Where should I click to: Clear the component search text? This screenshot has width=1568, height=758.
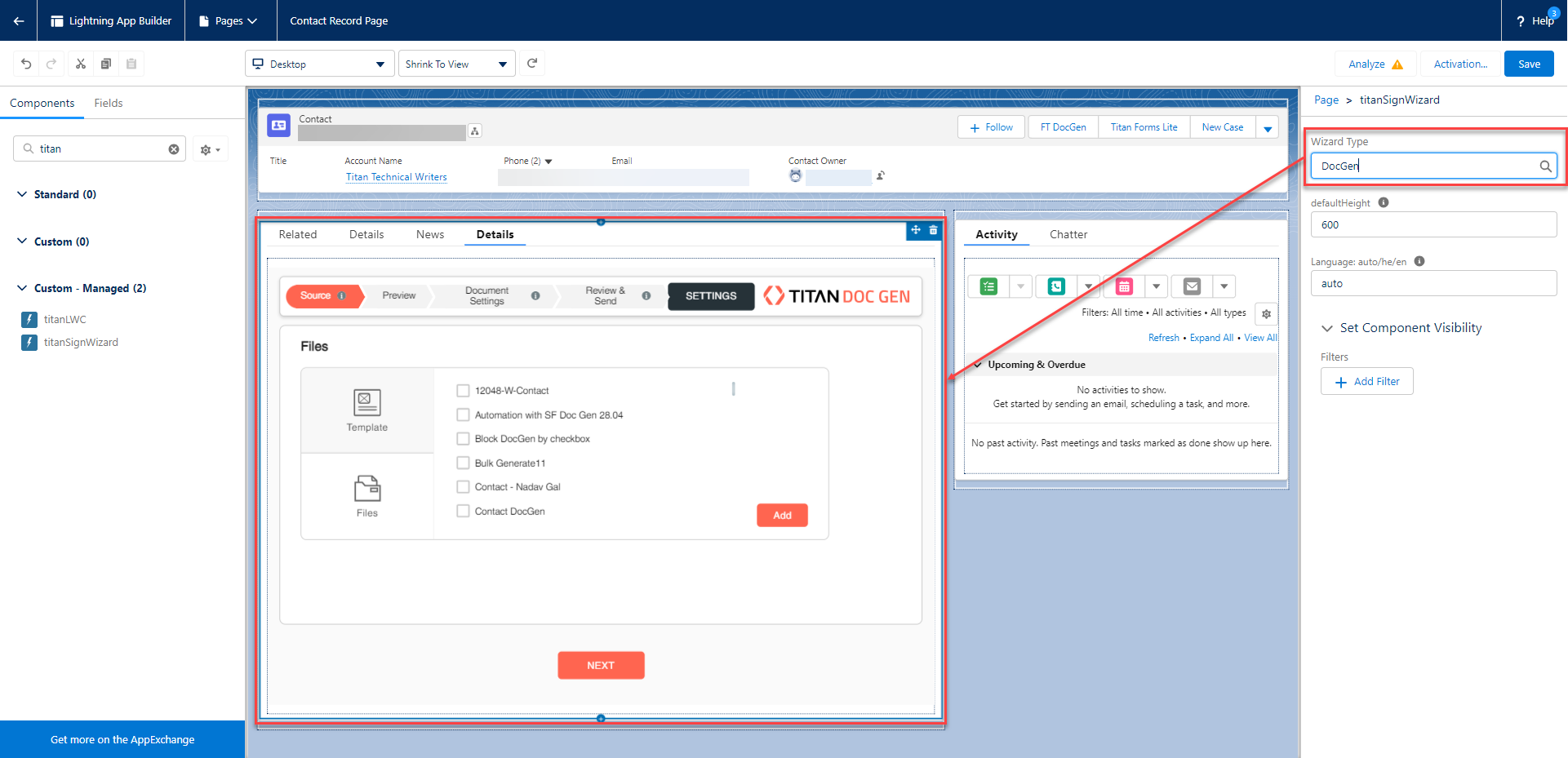pos(174,149)
